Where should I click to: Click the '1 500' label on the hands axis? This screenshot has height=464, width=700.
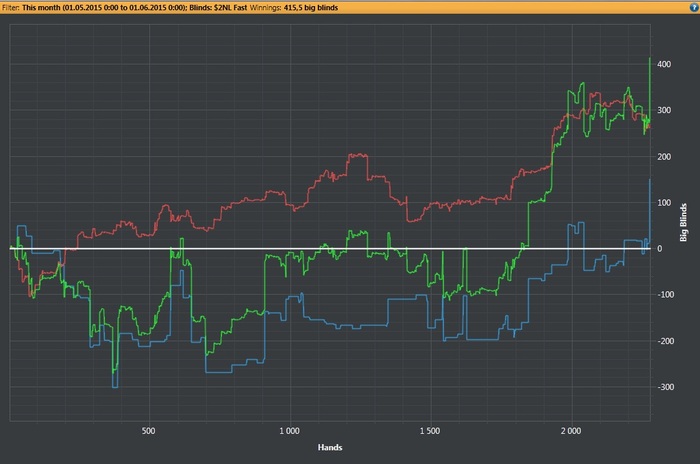430,431
